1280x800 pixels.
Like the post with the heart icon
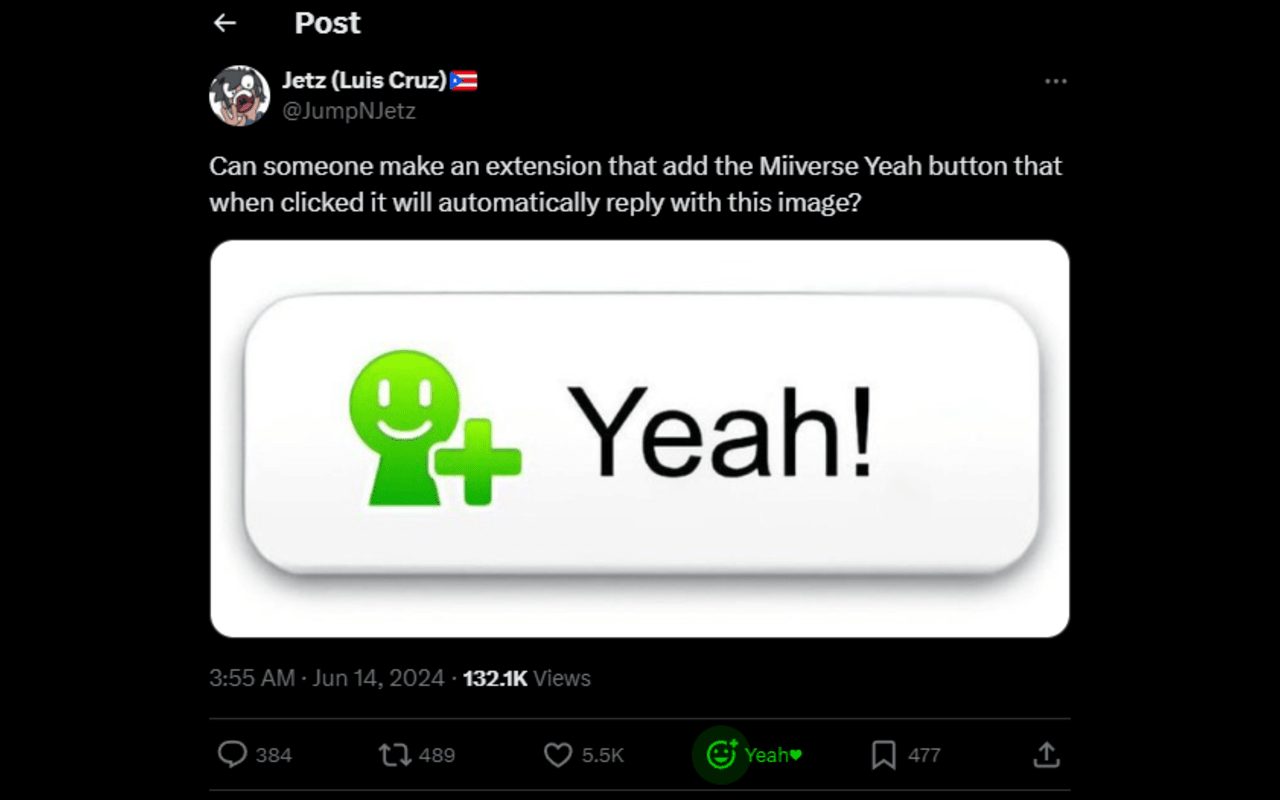557,754
